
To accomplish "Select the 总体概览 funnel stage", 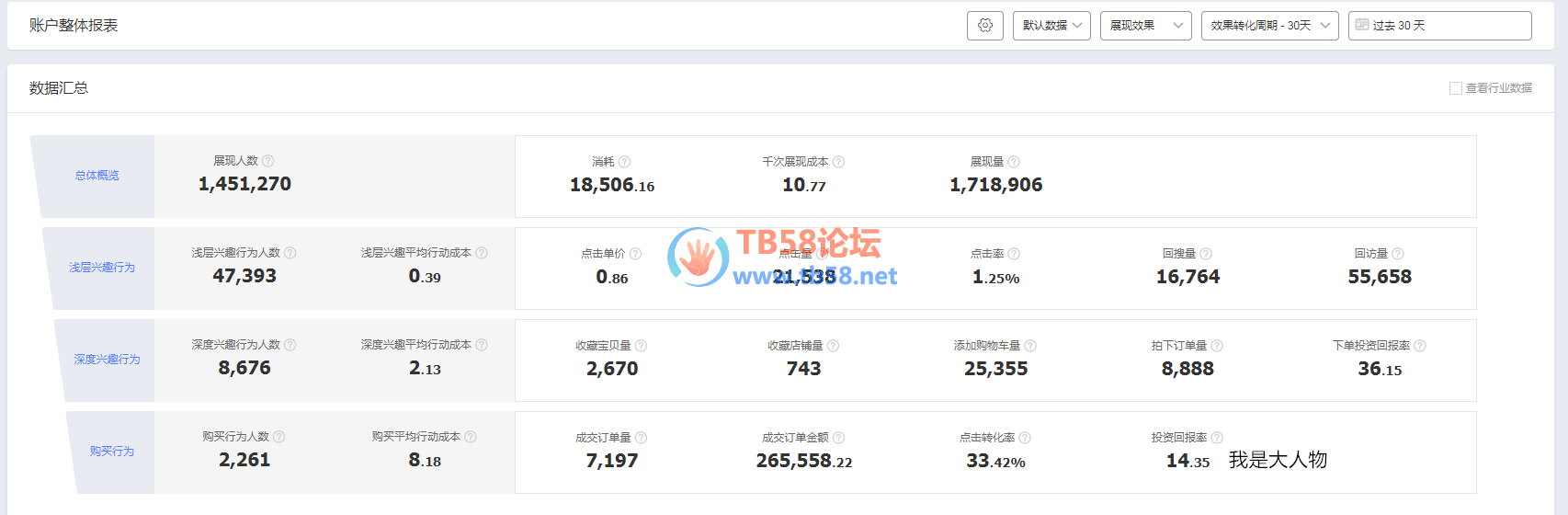I will [x=97, y=176].
